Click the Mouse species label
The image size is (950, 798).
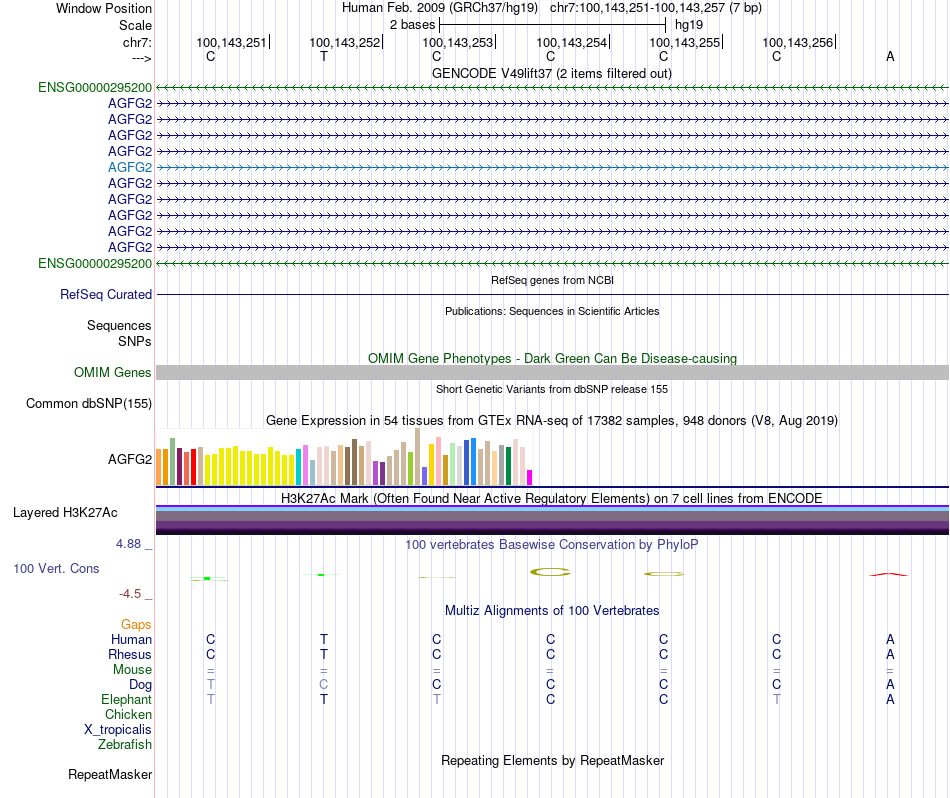pyautogui.click(x=132, y=670)
